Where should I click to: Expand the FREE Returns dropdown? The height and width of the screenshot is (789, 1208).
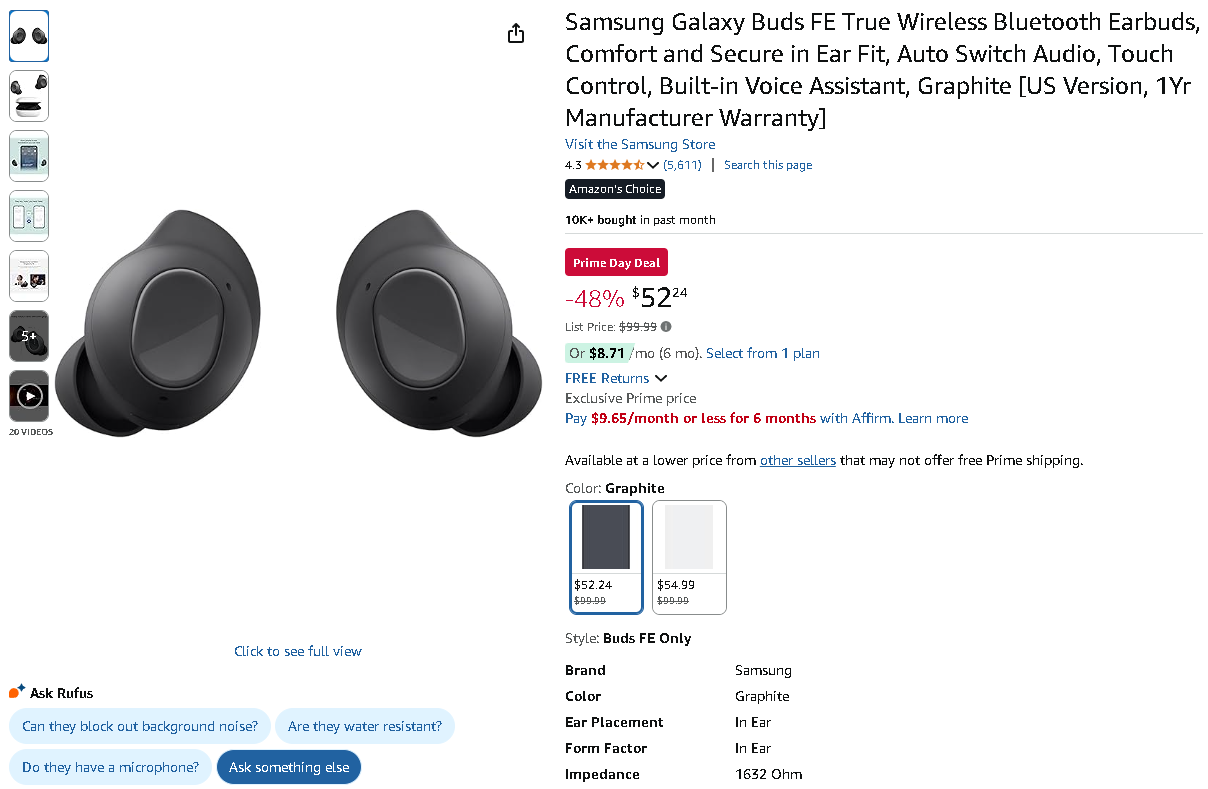[660, 378]
